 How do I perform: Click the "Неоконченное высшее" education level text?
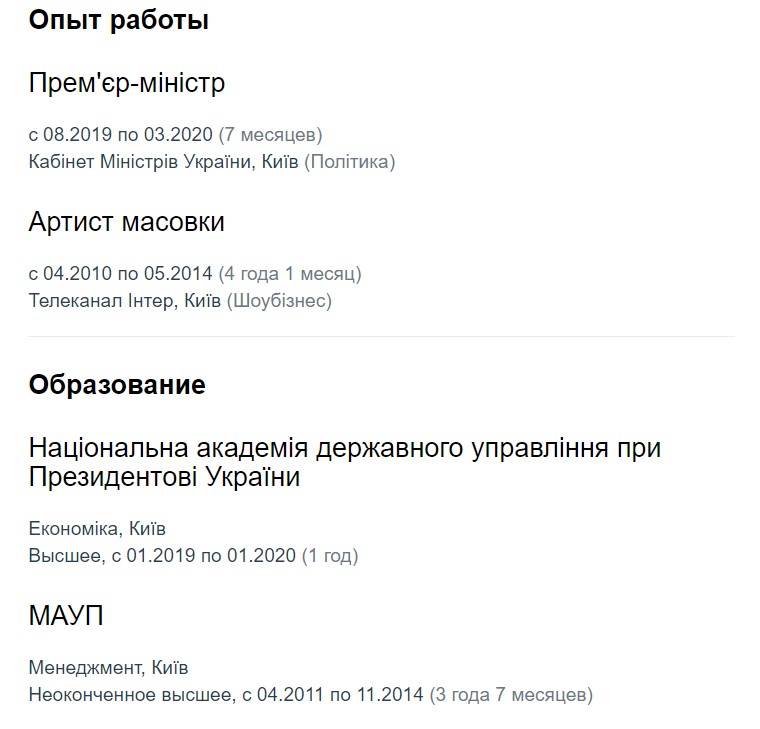click(129, 694)
